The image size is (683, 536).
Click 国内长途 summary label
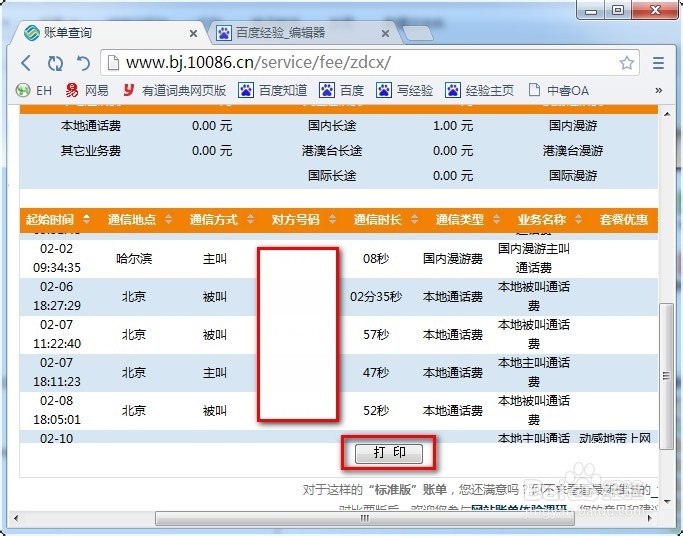coord(332,126)
